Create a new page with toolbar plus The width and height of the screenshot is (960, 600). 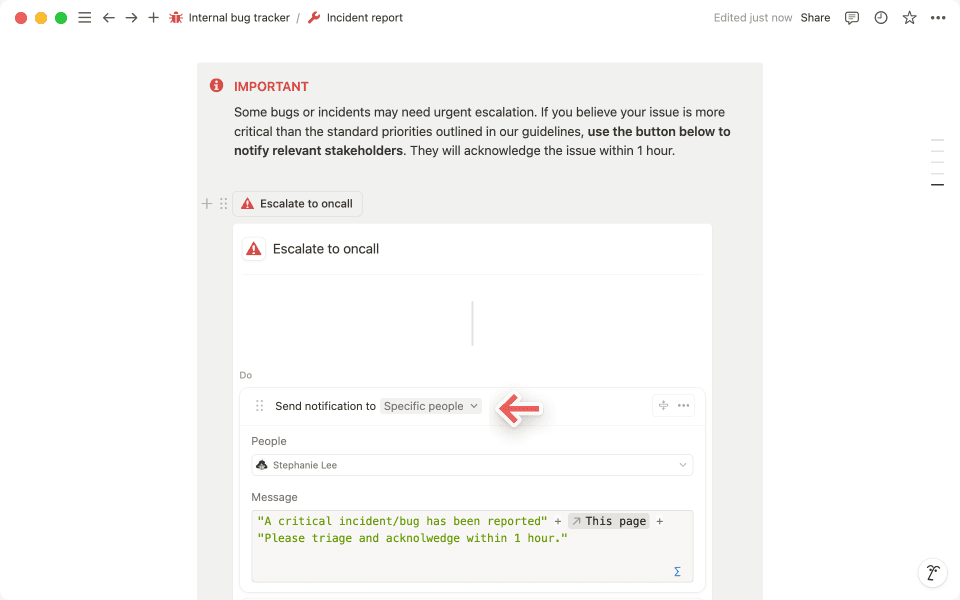tap(153, 17)
